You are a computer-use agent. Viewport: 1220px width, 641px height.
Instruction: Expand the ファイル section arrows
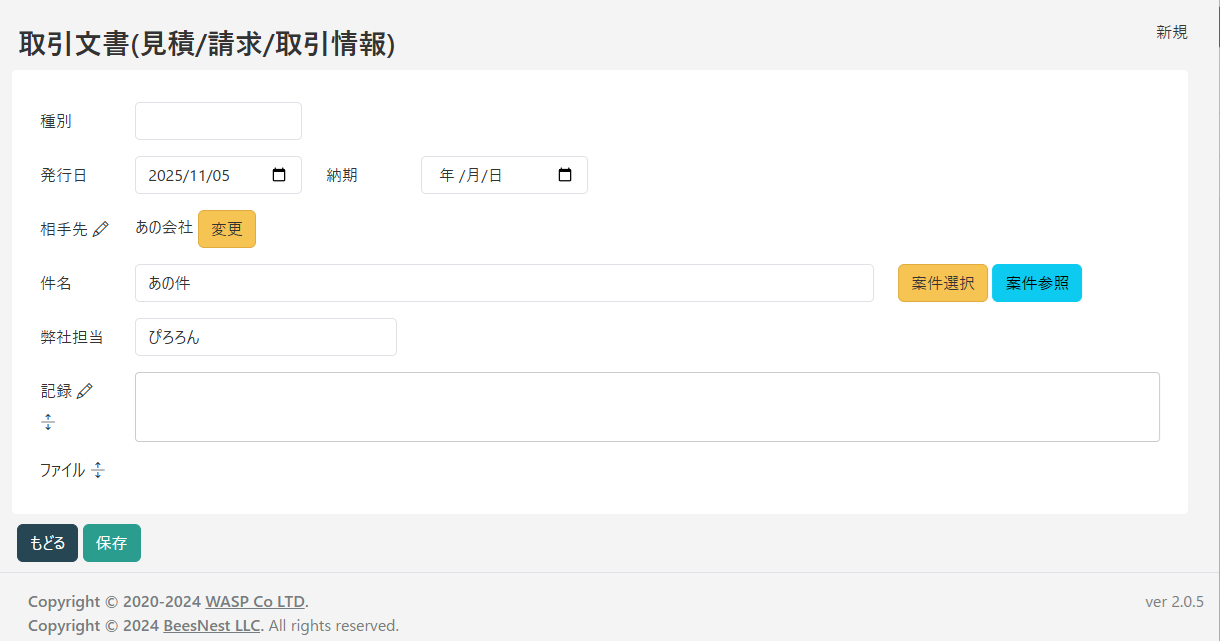coord(98,470)
